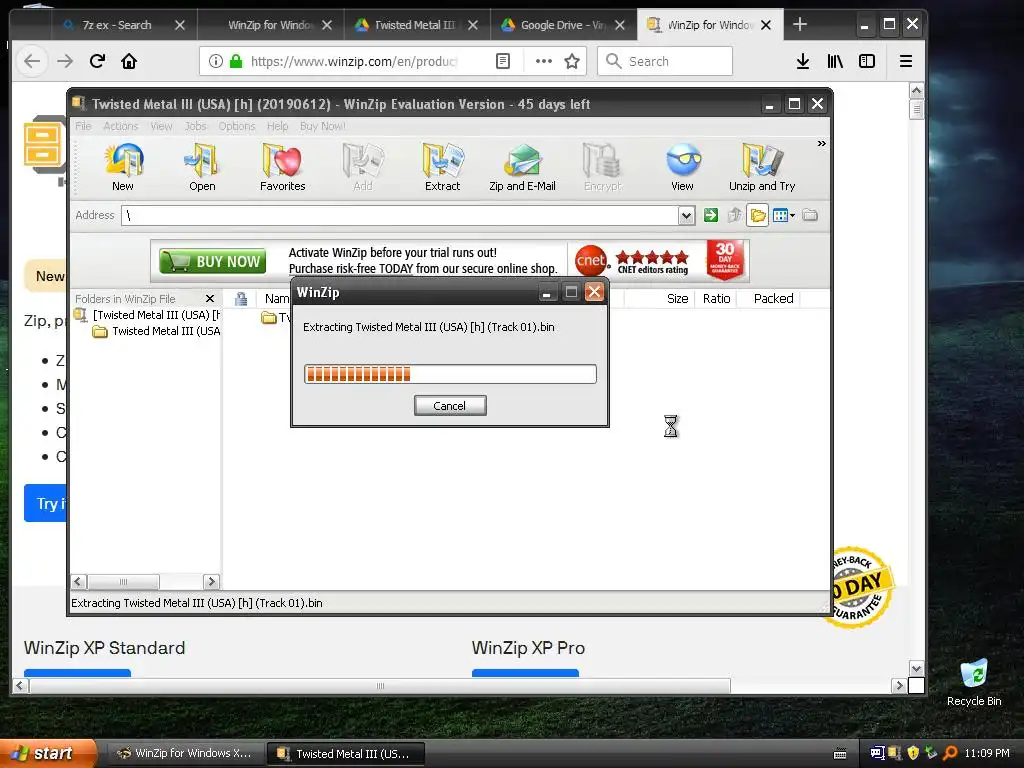This screenshot has width=1024, height=768.
Task: Sort by the Packed column header
Action: [x=773, y=298]
